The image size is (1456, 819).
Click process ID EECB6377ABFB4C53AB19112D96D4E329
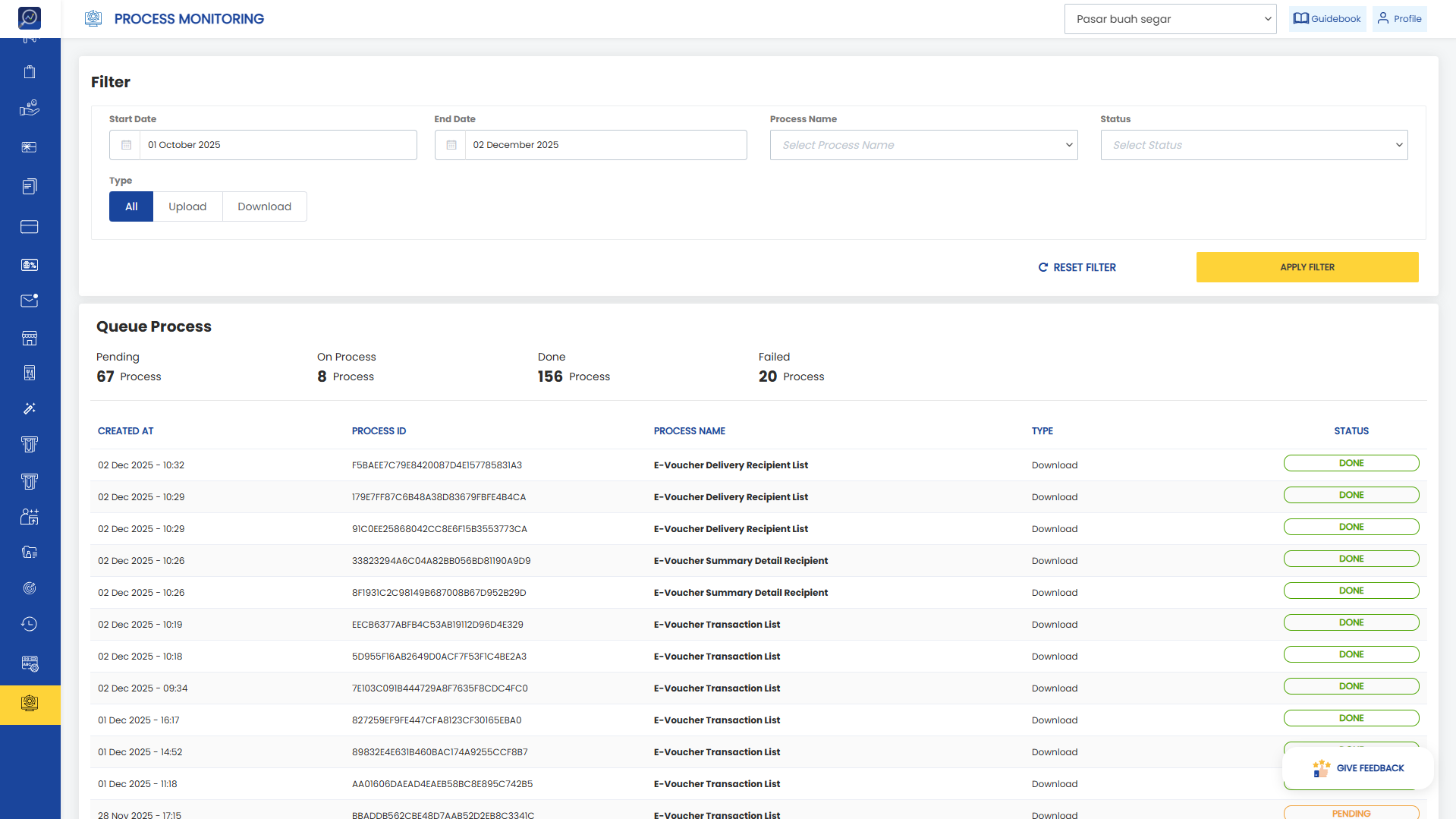(438, 625)
